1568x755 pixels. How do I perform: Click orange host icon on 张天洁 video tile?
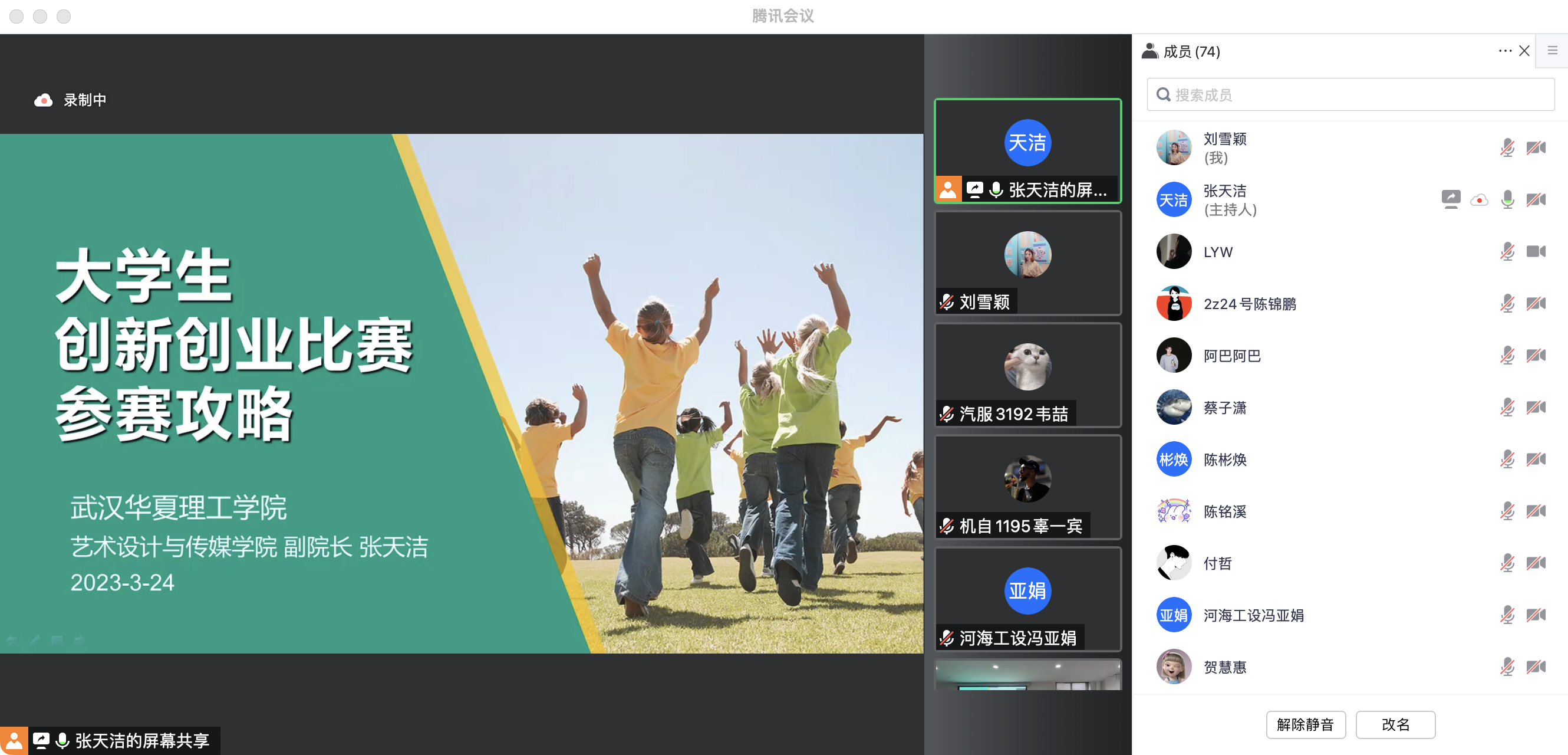click(948, 190)
